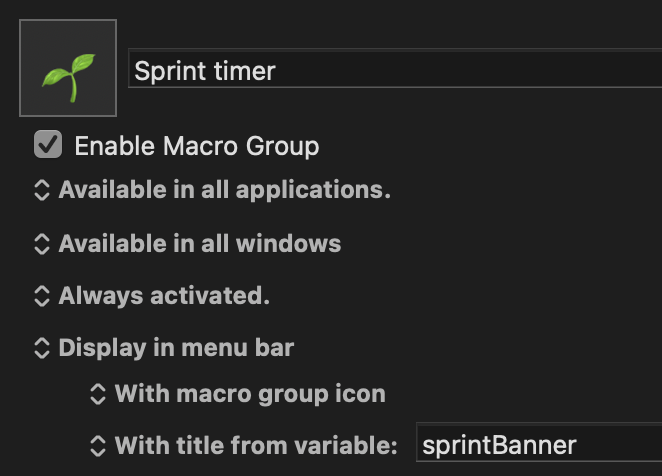This screenshot has width=662, height=476.
Task: Click the chevrons beside Available in all applications
Action: (x=42, y=190)
